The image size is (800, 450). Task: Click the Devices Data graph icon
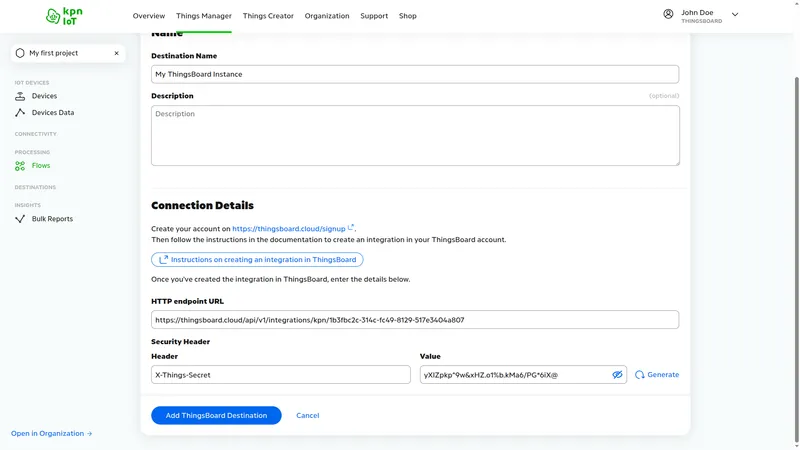click(20, 113)
